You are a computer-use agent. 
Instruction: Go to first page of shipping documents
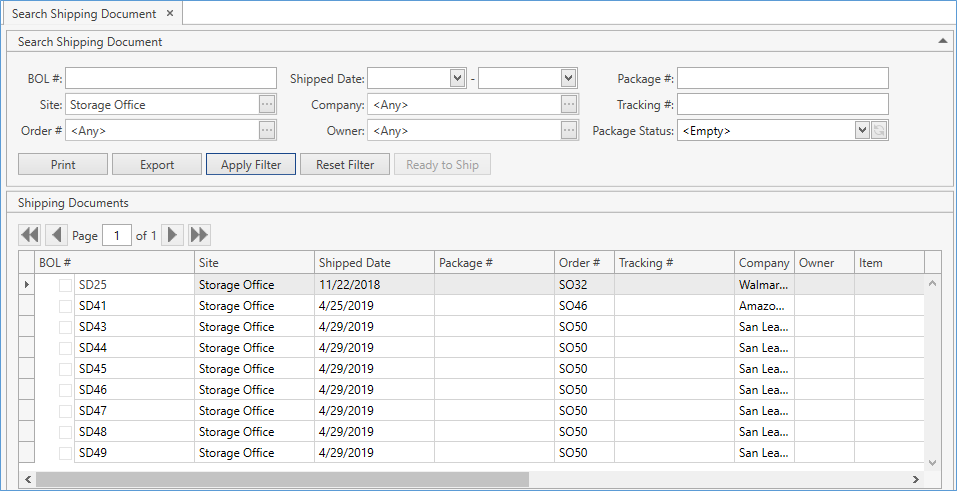(30, 235)
